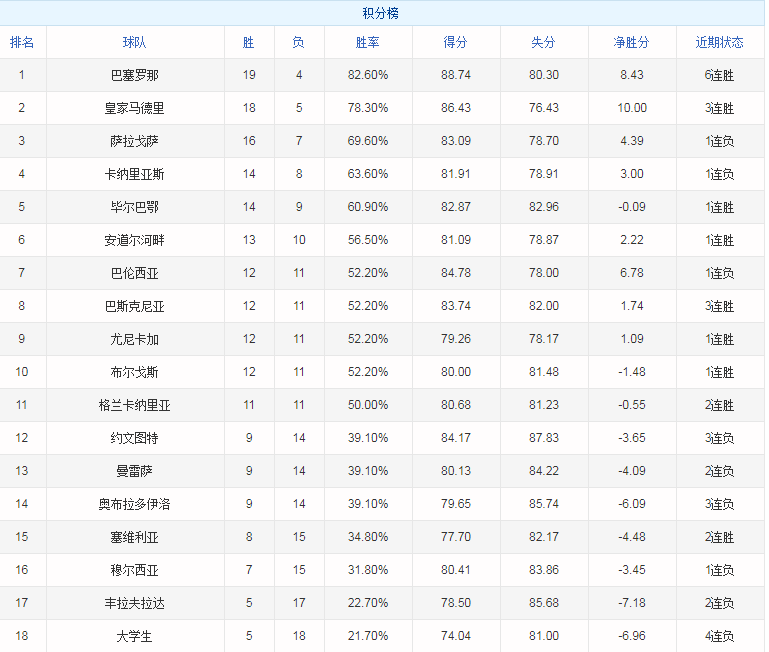This screenshot has height=652, width=769.
Task: Click win rate 56.50% for 安道尔河畔
Action: [368, 239]
